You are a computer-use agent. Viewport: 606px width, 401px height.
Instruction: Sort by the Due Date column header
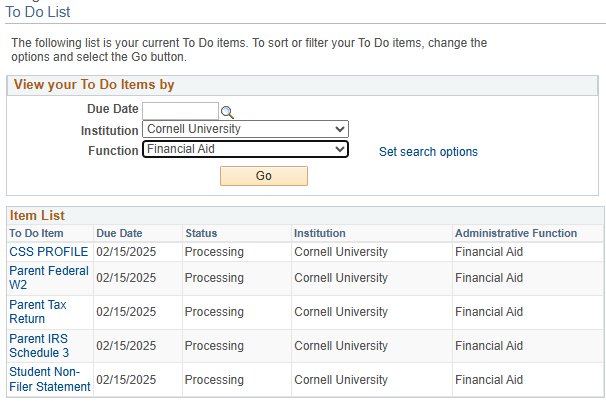pos(119,233)
